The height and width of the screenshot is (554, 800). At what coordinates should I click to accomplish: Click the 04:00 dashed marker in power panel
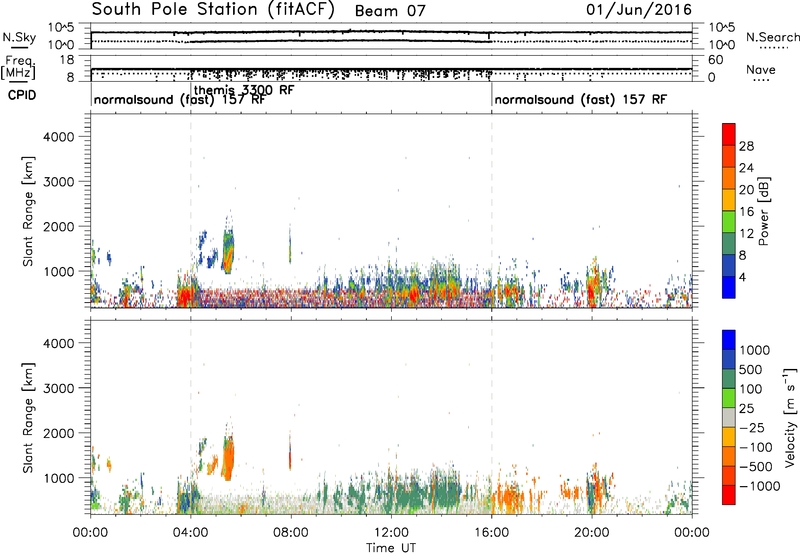(x=191, y=211)
